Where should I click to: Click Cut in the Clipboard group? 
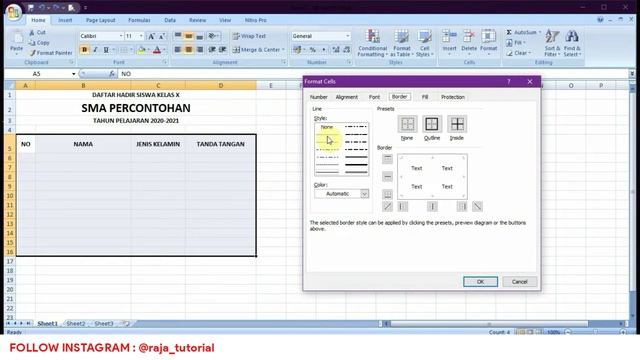tap(38, 32)
